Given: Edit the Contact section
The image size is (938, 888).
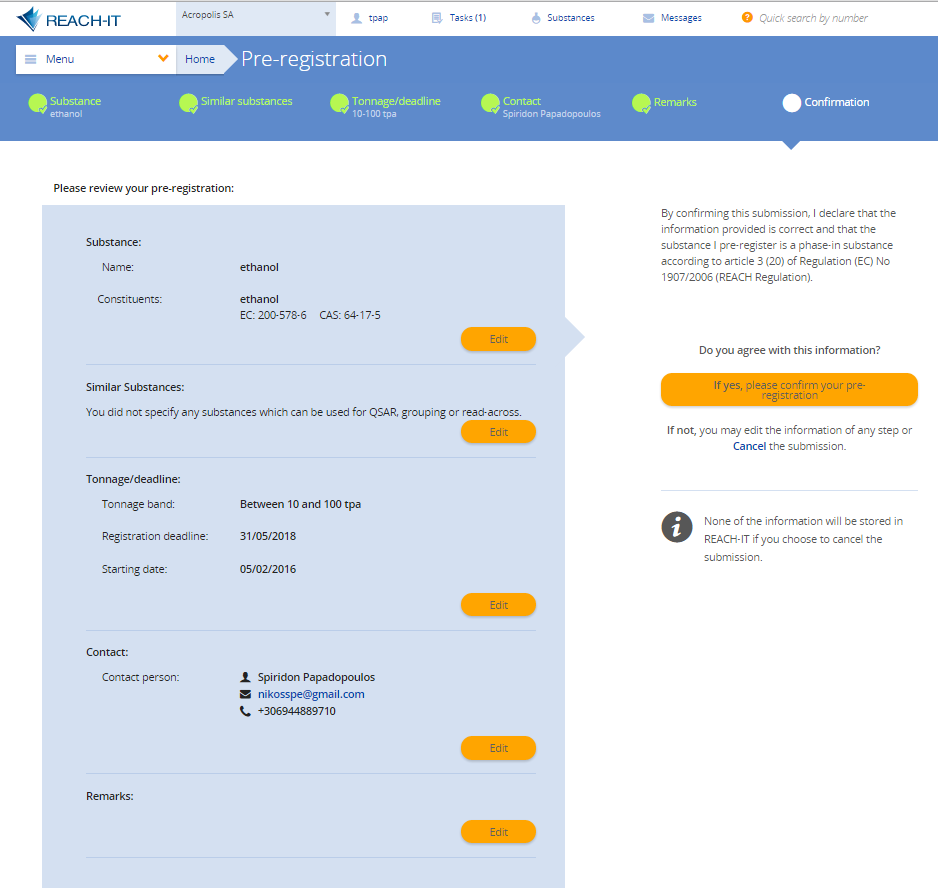Looking at the screenshot, I should [498, 748].
